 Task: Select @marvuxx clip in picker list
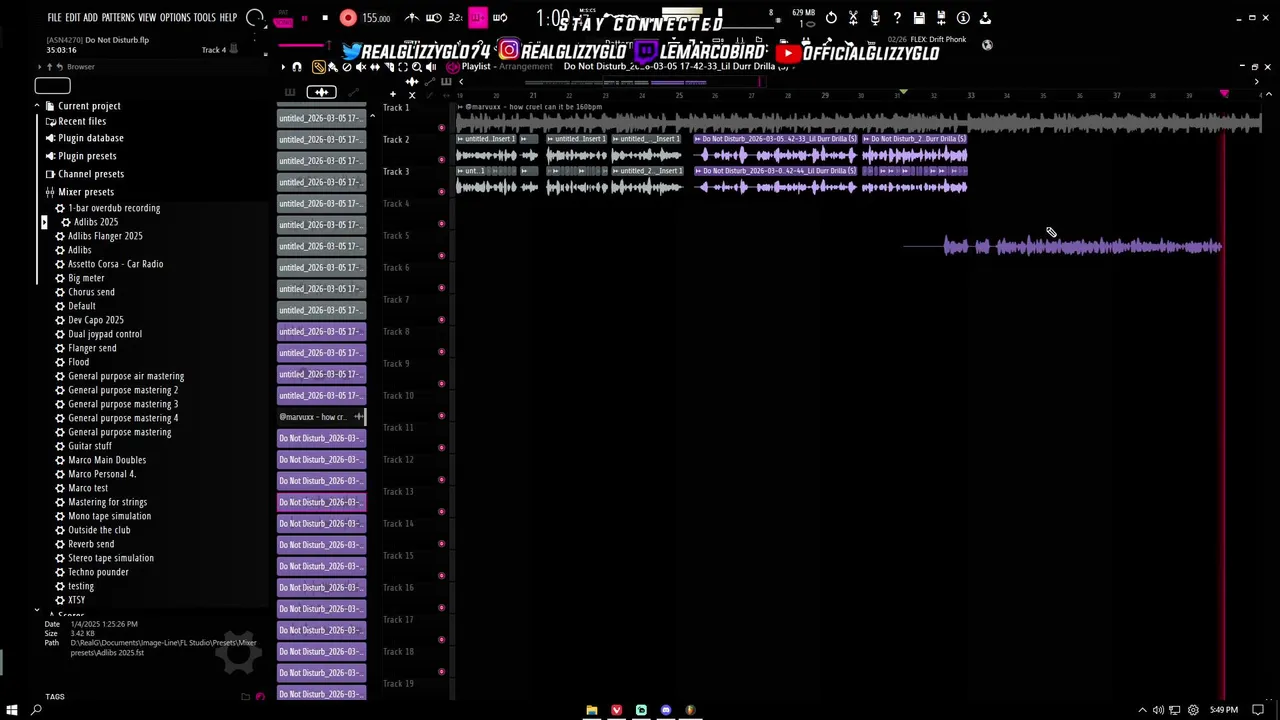pyautogui.click(x=321, y=417)
